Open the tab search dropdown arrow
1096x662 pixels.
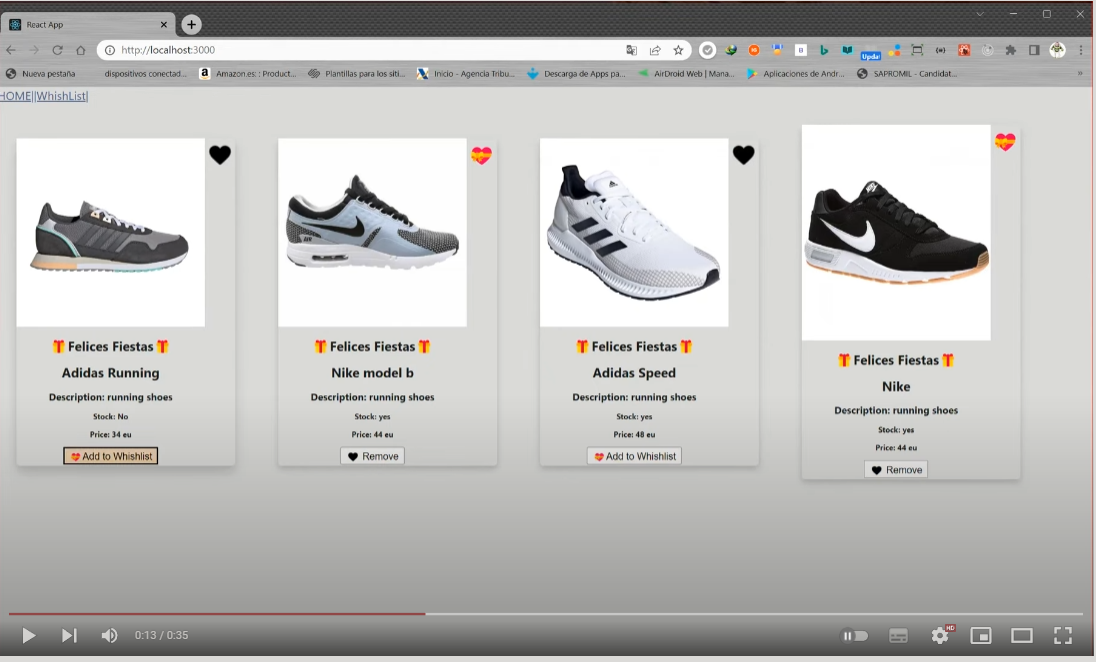click(980, 14)
